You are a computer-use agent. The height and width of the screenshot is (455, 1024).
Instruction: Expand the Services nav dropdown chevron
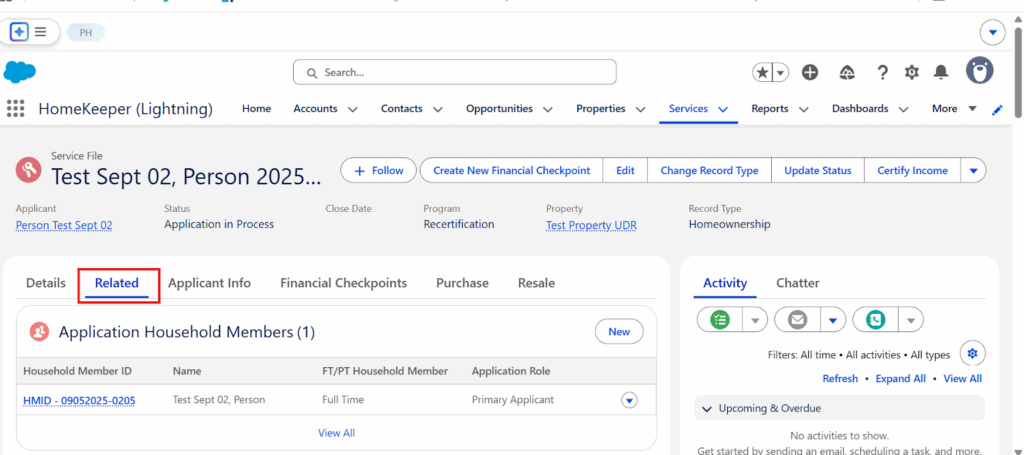[722, 109]
